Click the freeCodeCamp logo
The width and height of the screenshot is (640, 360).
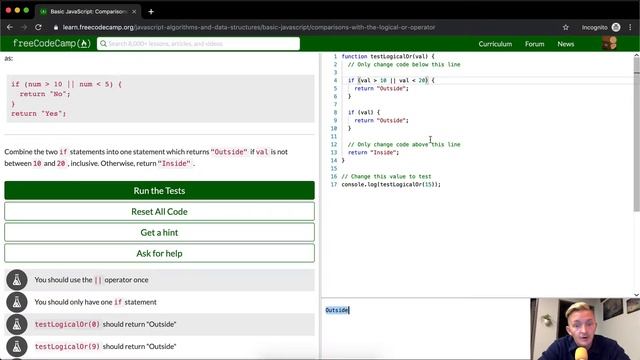click(52, 43)
